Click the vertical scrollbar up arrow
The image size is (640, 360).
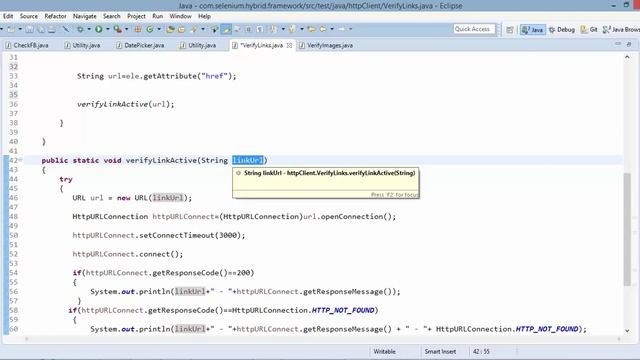(x=627, y=57)
